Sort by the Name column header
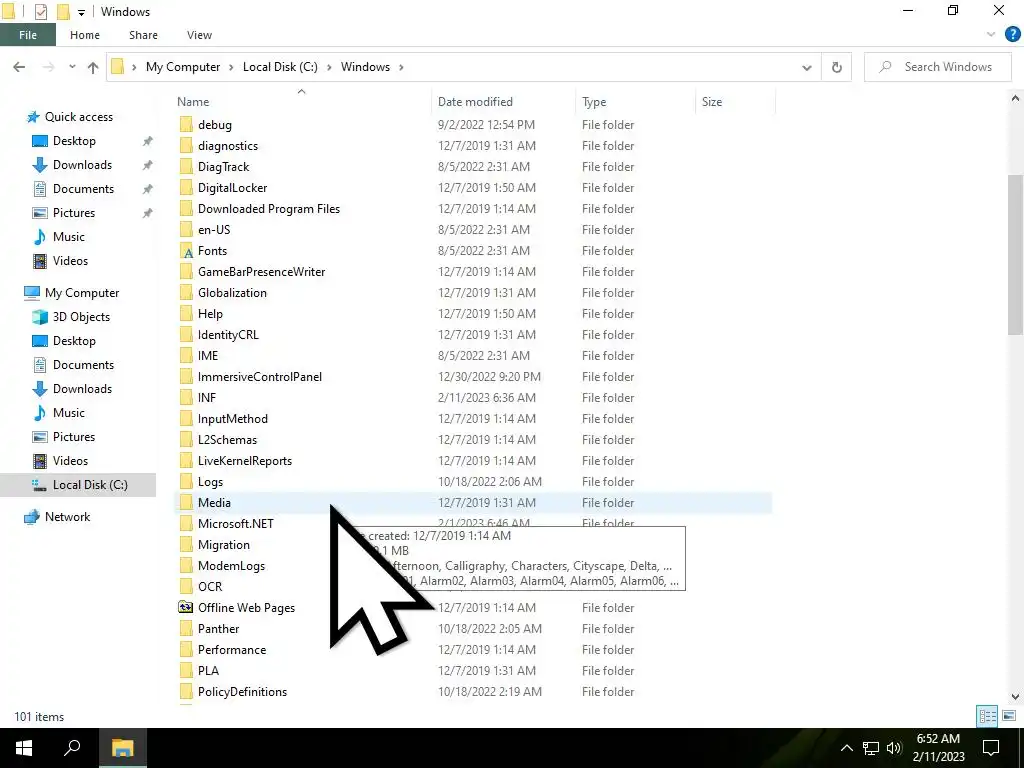1024x768 pixels. point(193,102)
